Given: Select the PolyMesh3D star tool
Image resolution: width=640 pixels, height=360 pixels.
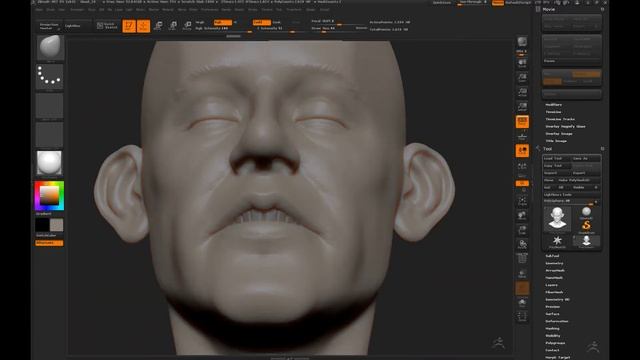Looking at the screenshot, I should [x=557, y=241].
